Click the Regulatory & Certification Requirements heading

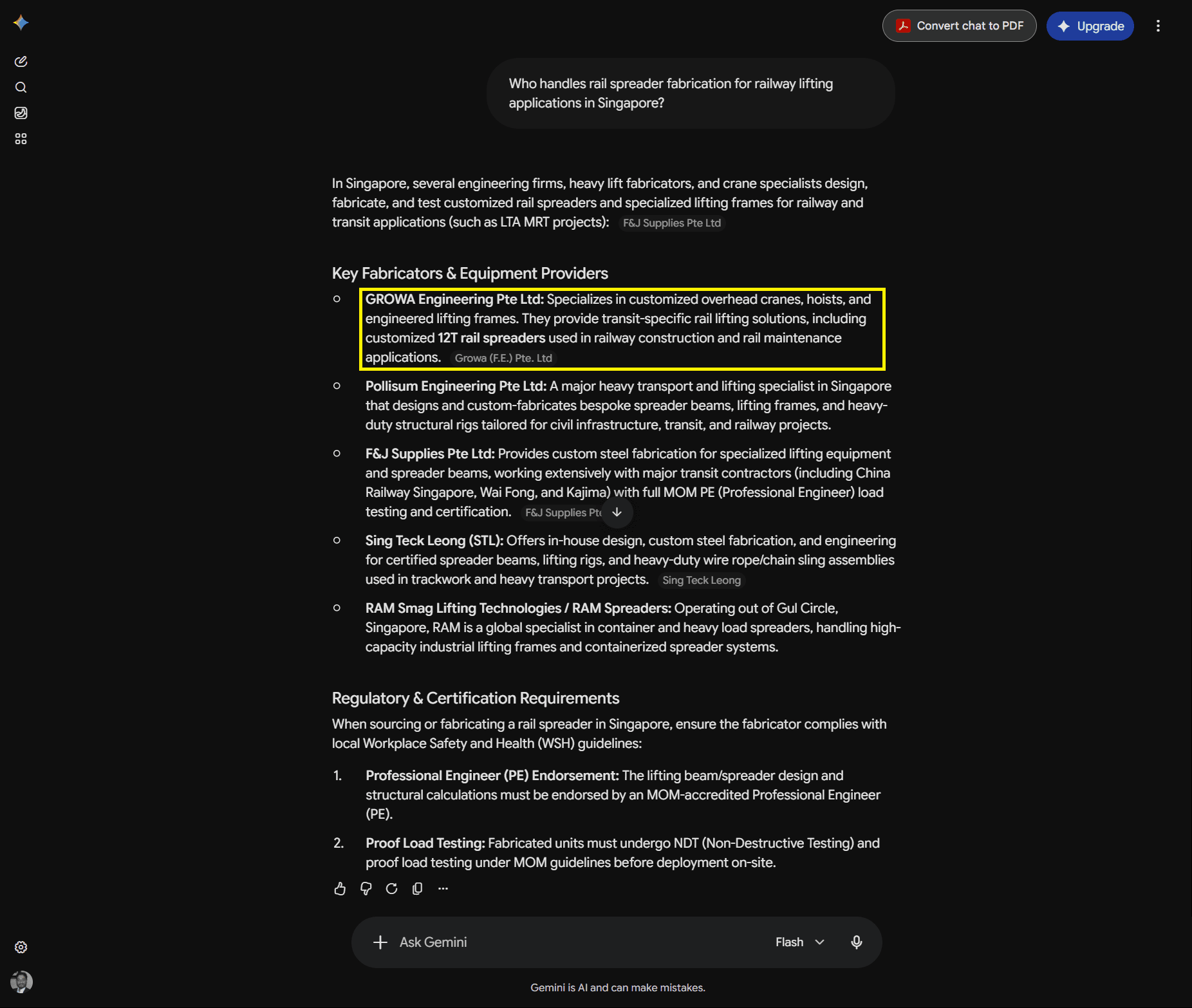[476, 698]
